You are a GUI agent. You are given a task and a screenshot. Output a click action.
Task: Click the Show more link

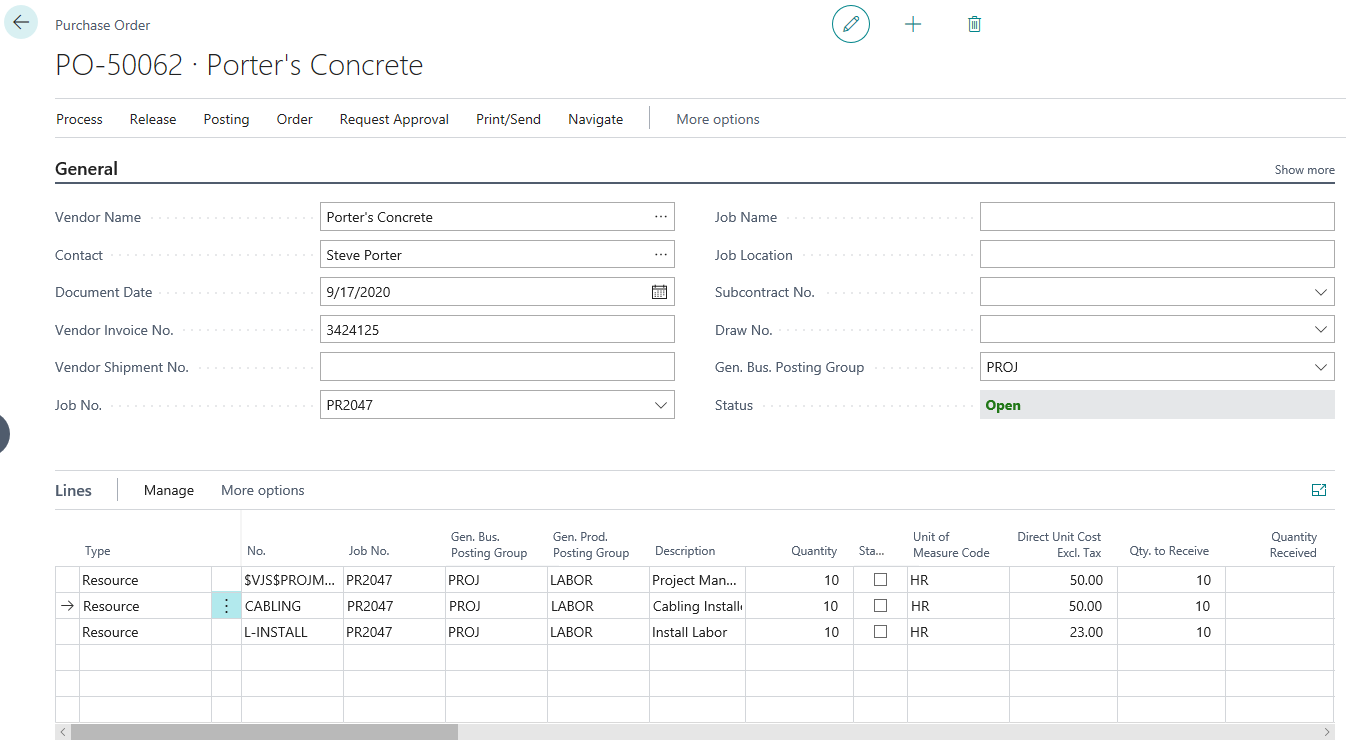pyautogui.click(x=1304, y=170)
